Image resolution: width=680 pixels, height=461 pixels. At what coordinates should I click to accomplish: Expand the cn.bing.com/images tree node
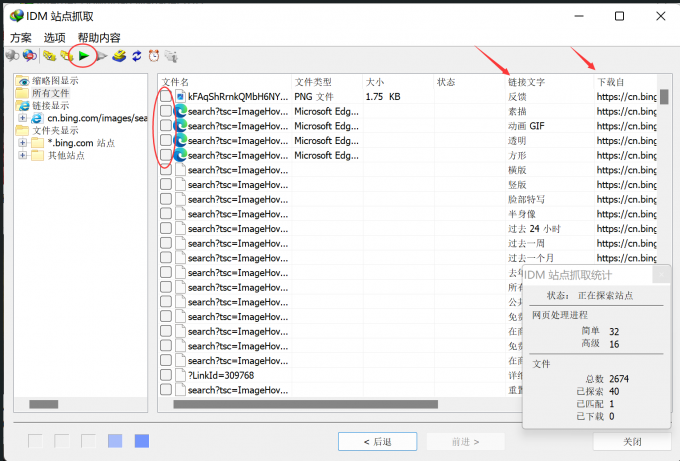click(x=23, y=118)
